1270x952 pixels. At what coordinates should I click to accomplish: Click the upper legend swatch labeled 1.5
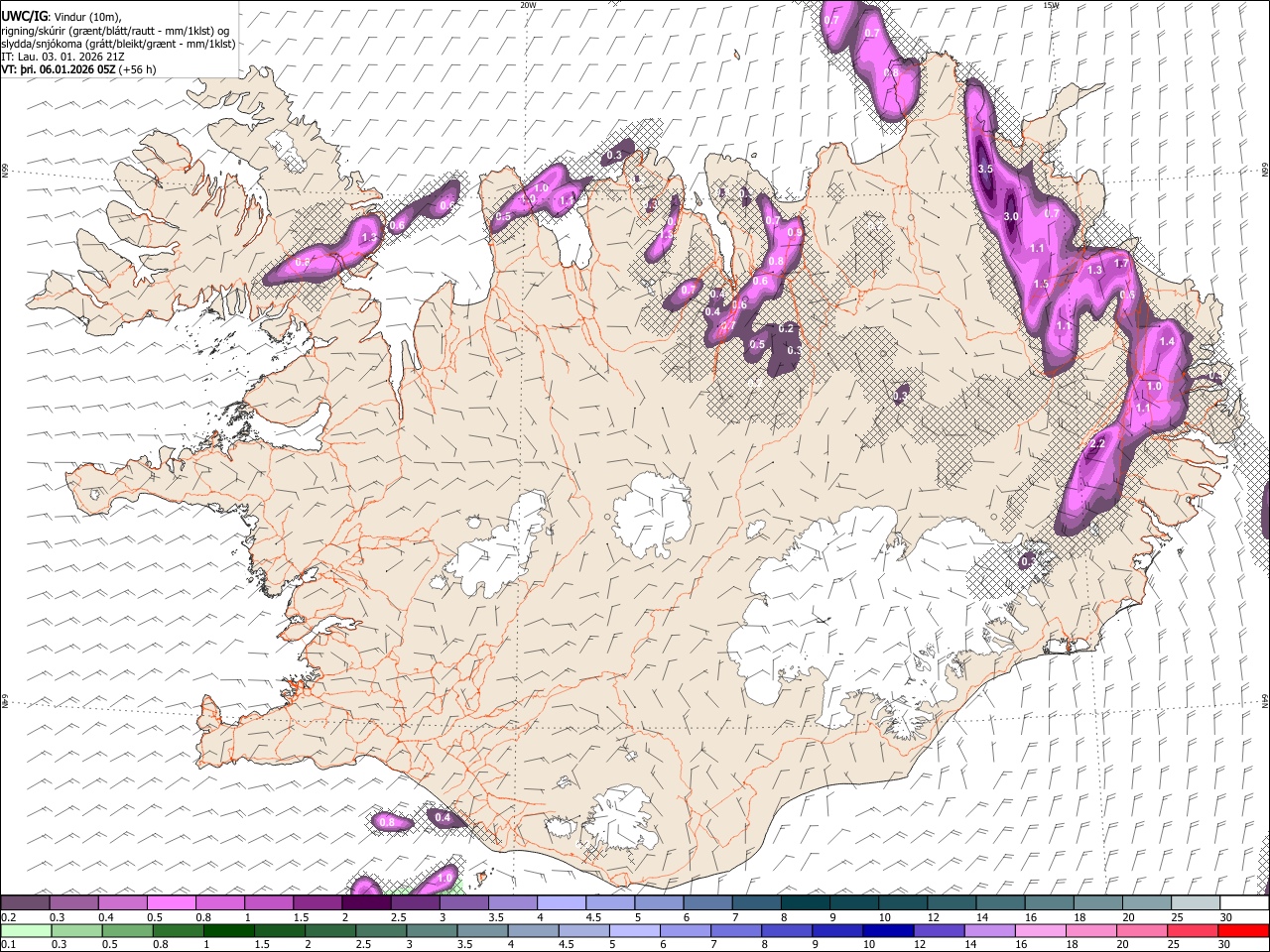(x=317, y=902)
